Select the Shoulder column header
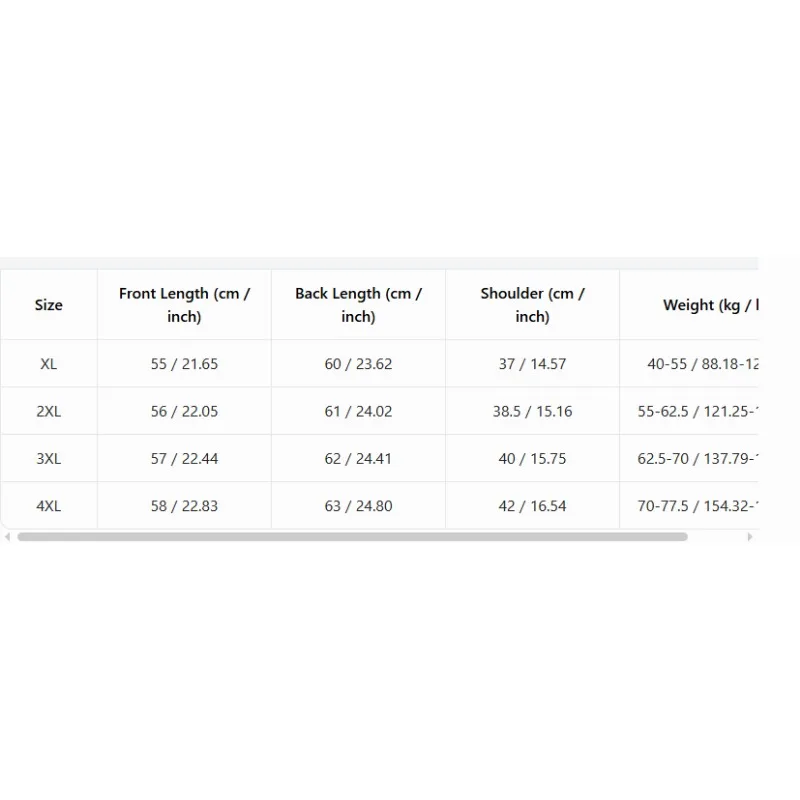 pyautogui.click(x=532, y=305)
